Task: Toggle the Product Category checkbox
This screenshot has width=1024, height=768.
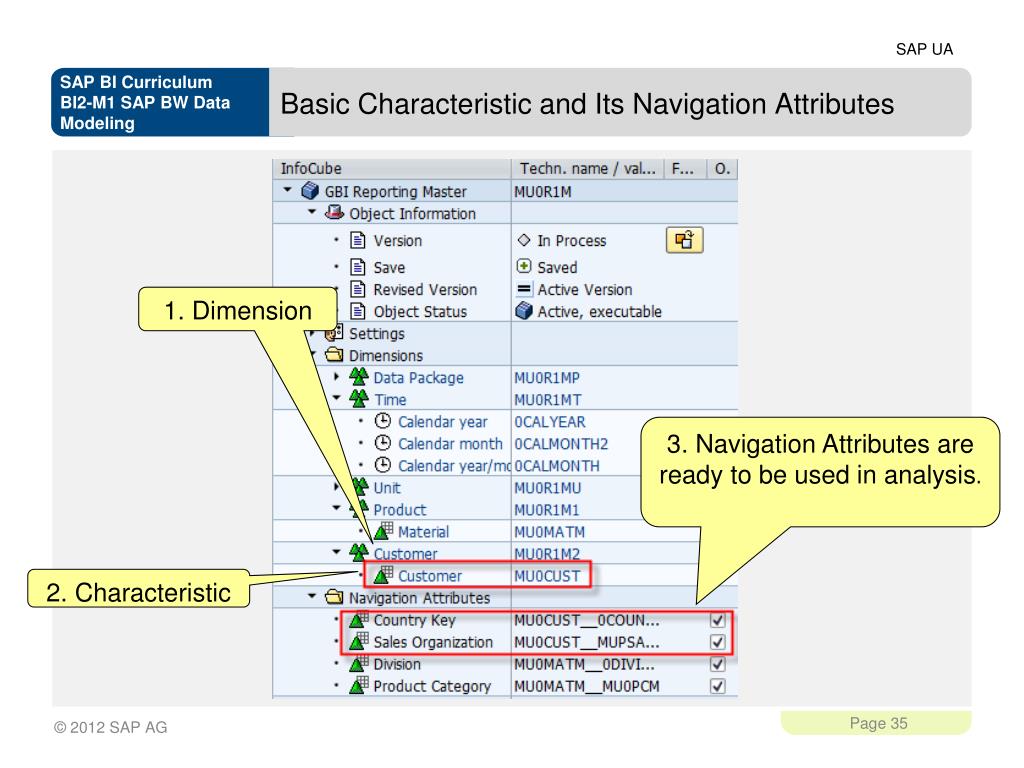Action: [715, 685]
